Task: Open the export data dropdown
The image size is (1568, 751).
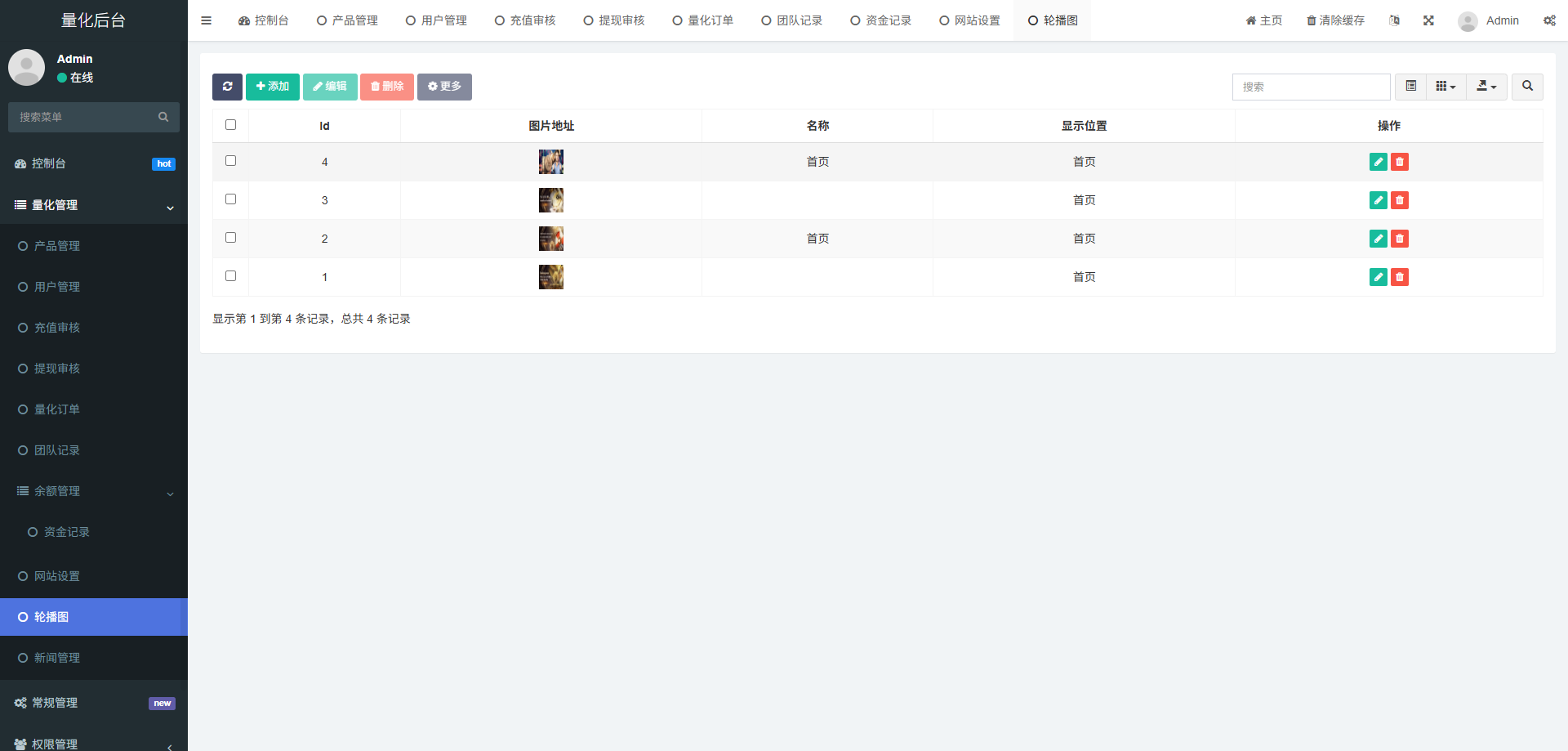Action: [x=1486, y=87]
